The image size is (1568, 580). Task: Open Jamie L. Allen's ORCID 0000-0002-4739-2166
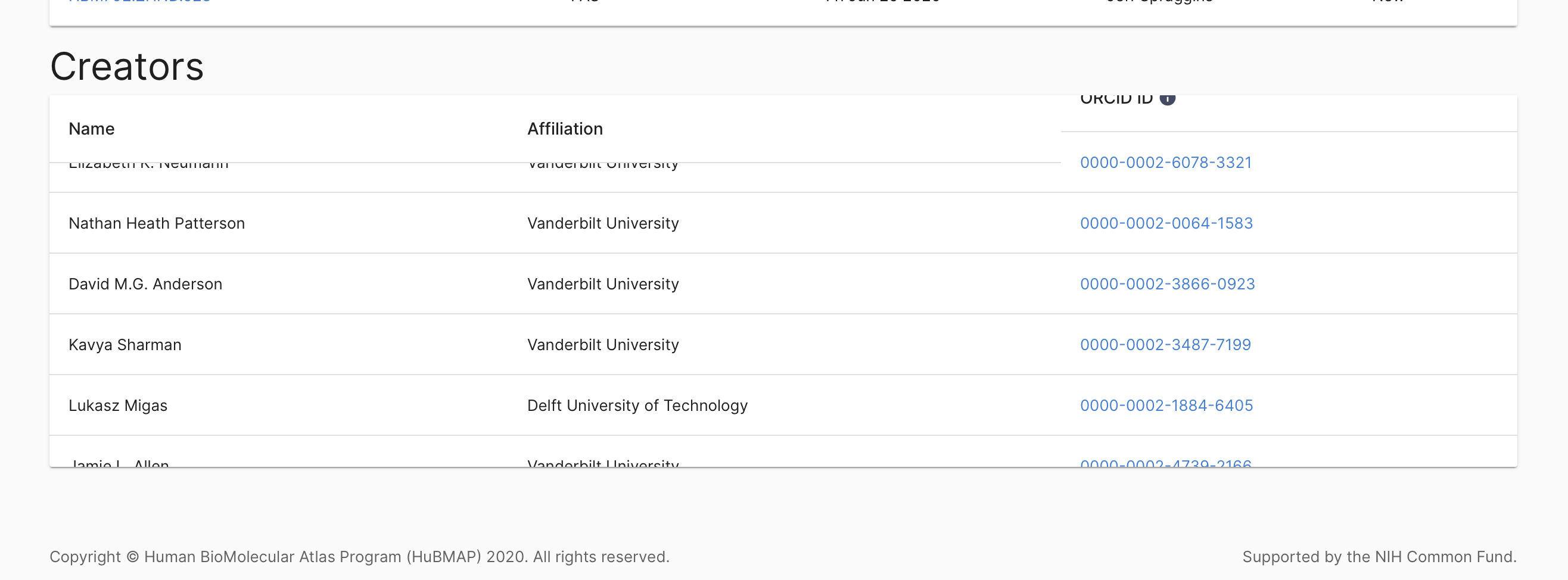tap(1165, 464)
